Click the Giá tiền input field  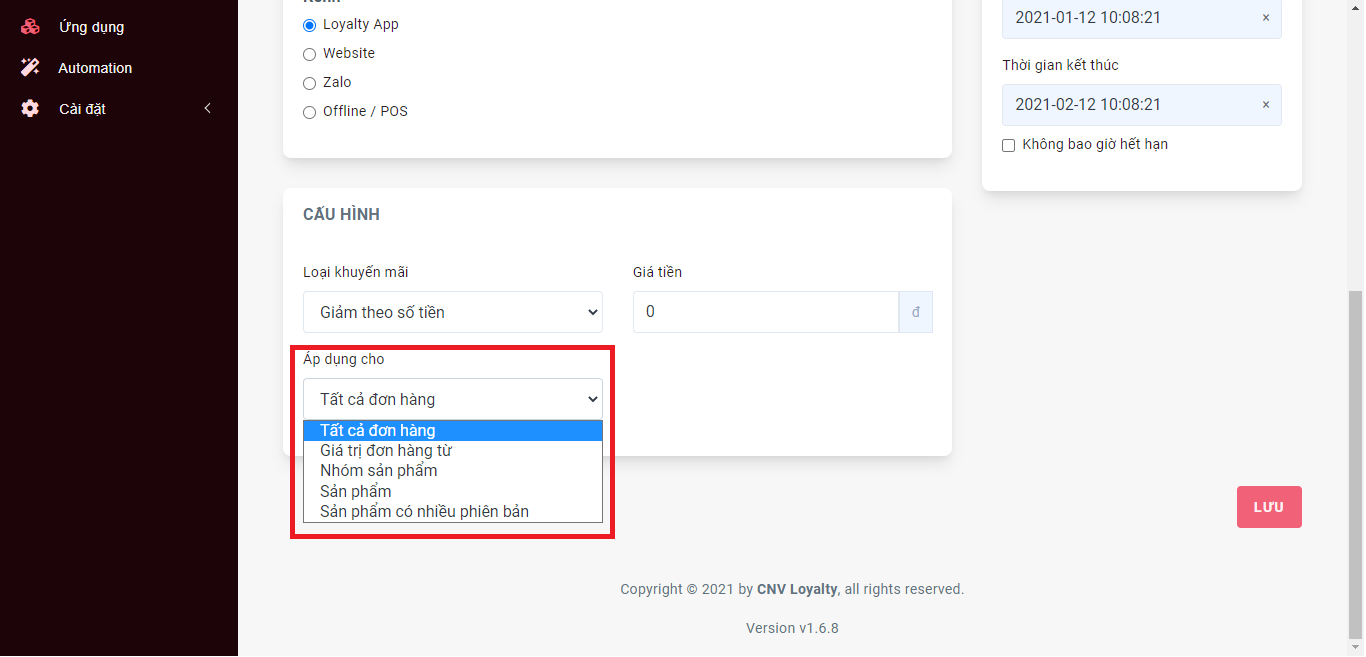[x=766, y=312]
